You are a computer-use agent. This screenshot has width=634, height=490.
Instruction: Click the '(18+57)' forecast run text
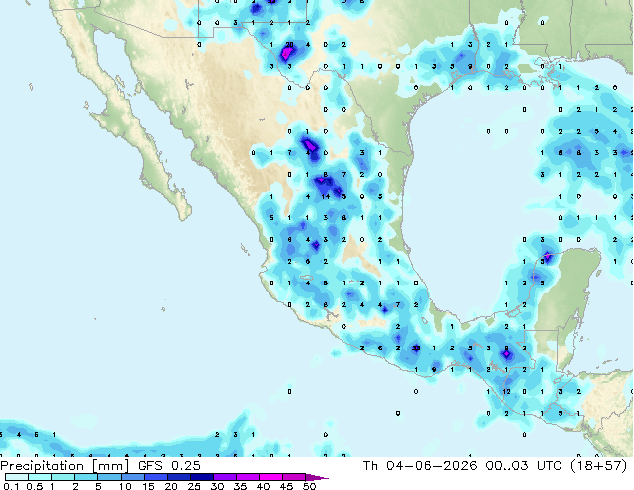pos(599,466)
